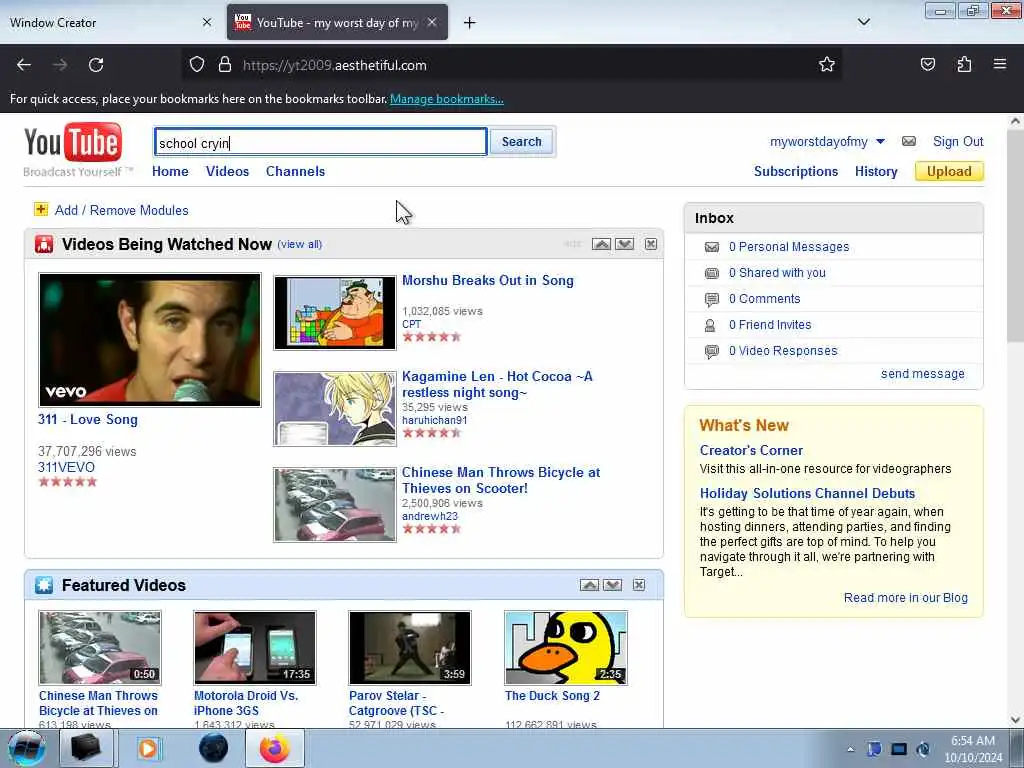Open the 311VEVO channel link
The height and width of the screenshot is (768, 1024).
[66, 467]
